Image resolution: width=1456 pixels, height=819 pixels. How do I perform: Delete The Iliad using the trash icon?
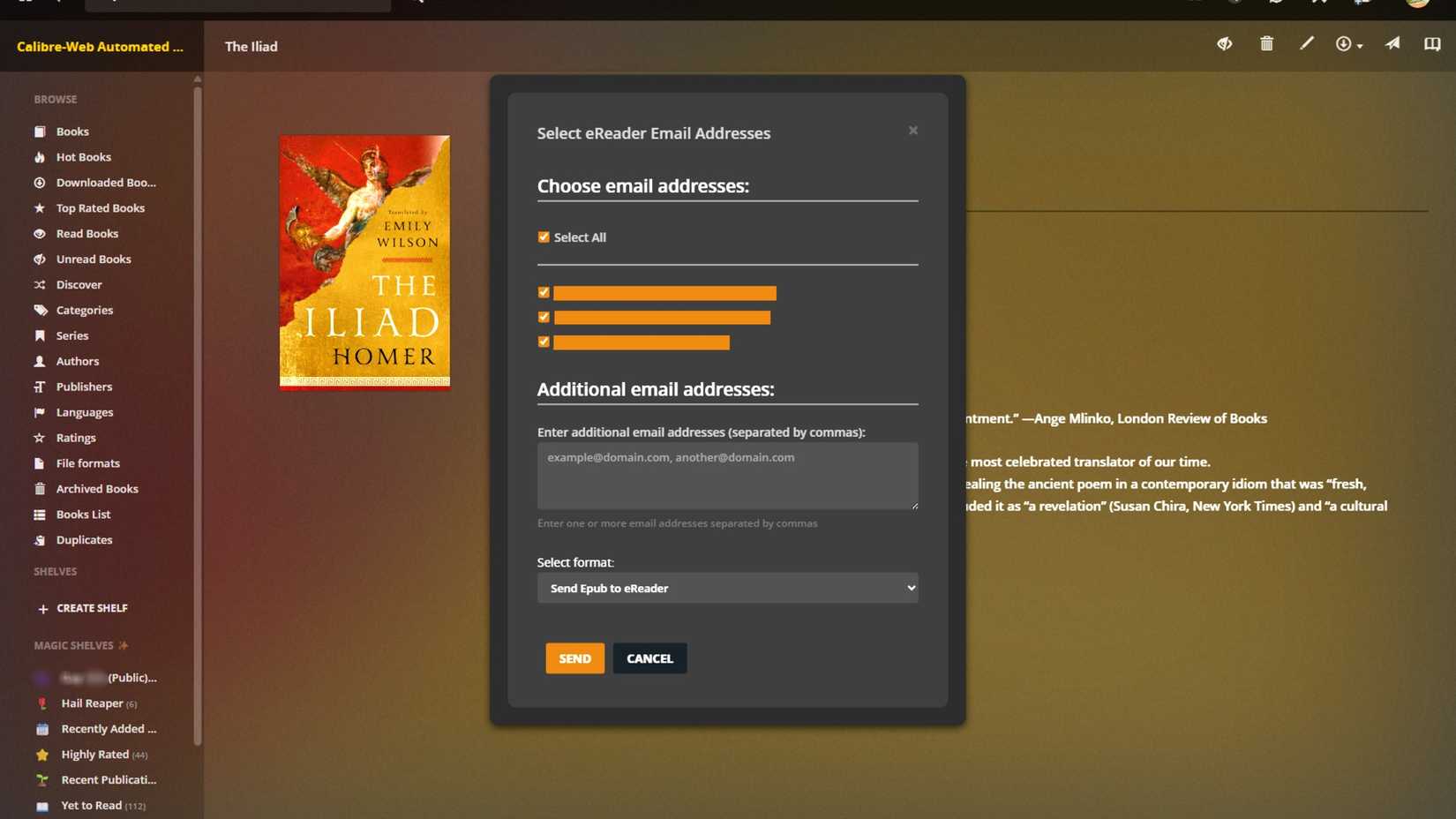[x=1266, y=43]
